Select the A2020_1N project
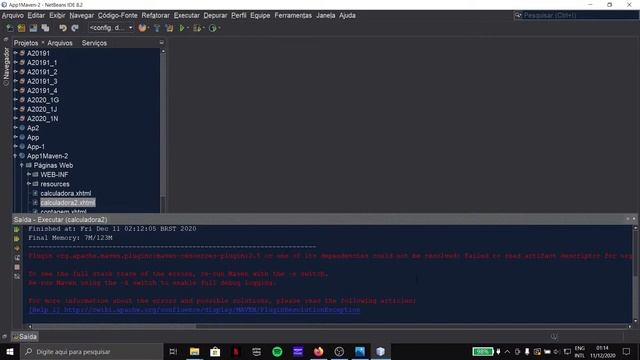This screenshot has width=640, height=360. point(42,119)
